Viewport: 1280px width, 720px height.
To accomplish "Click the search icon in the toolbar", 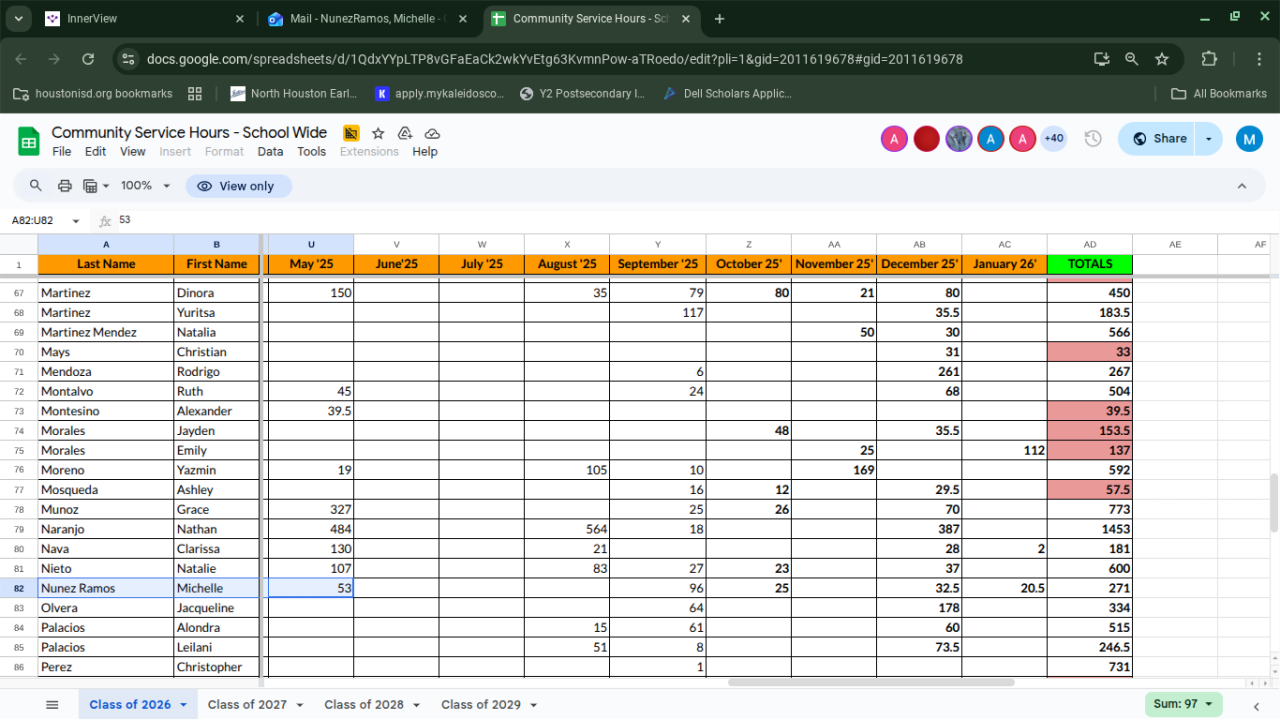I will (36, 186).
